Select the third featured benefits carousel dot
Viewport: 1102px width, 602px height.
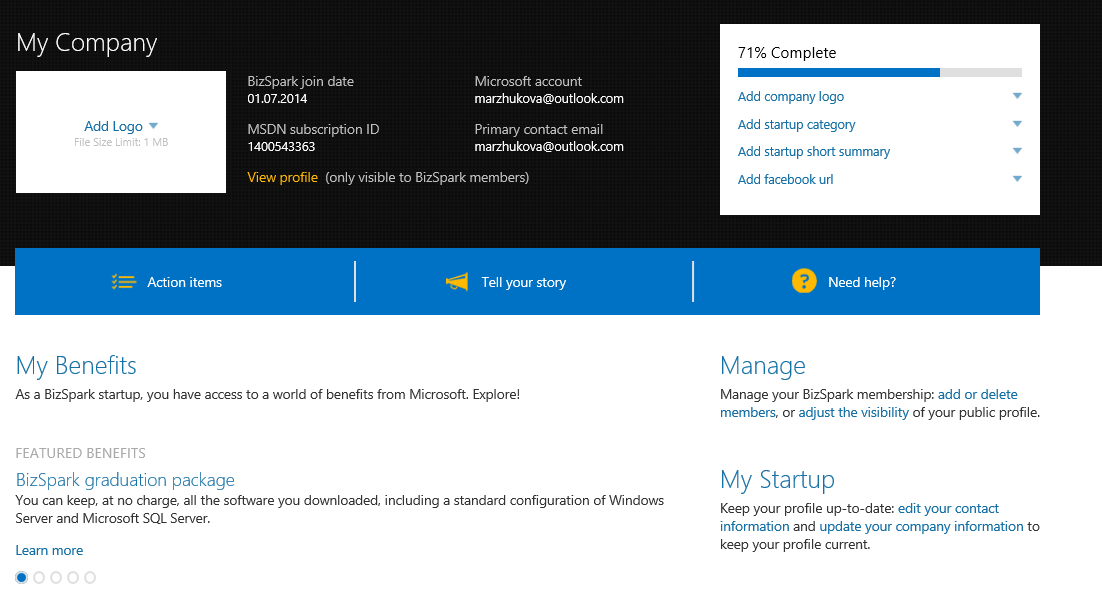(56, 577)
